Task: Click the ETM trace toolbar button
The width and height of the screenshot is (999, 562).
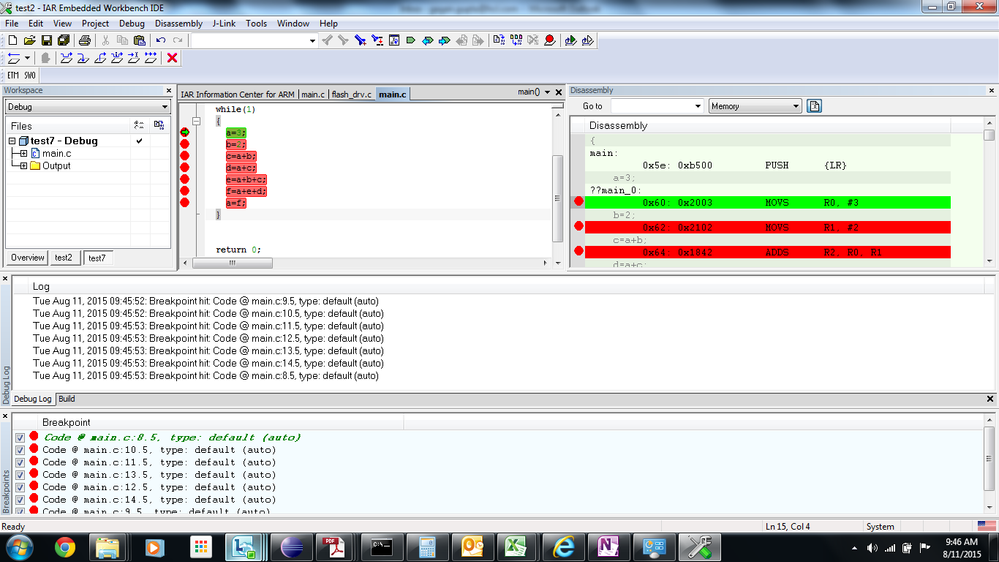Action: tap(13, 75)
